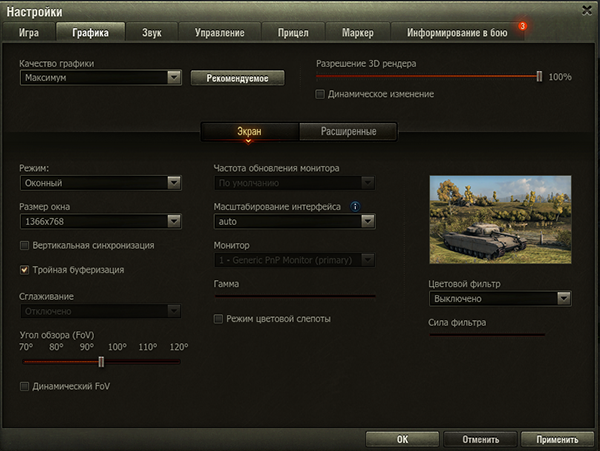
Task: Tick the Динамический FoV checkbox
Action: pyautogui.click(x=24, y=386)
